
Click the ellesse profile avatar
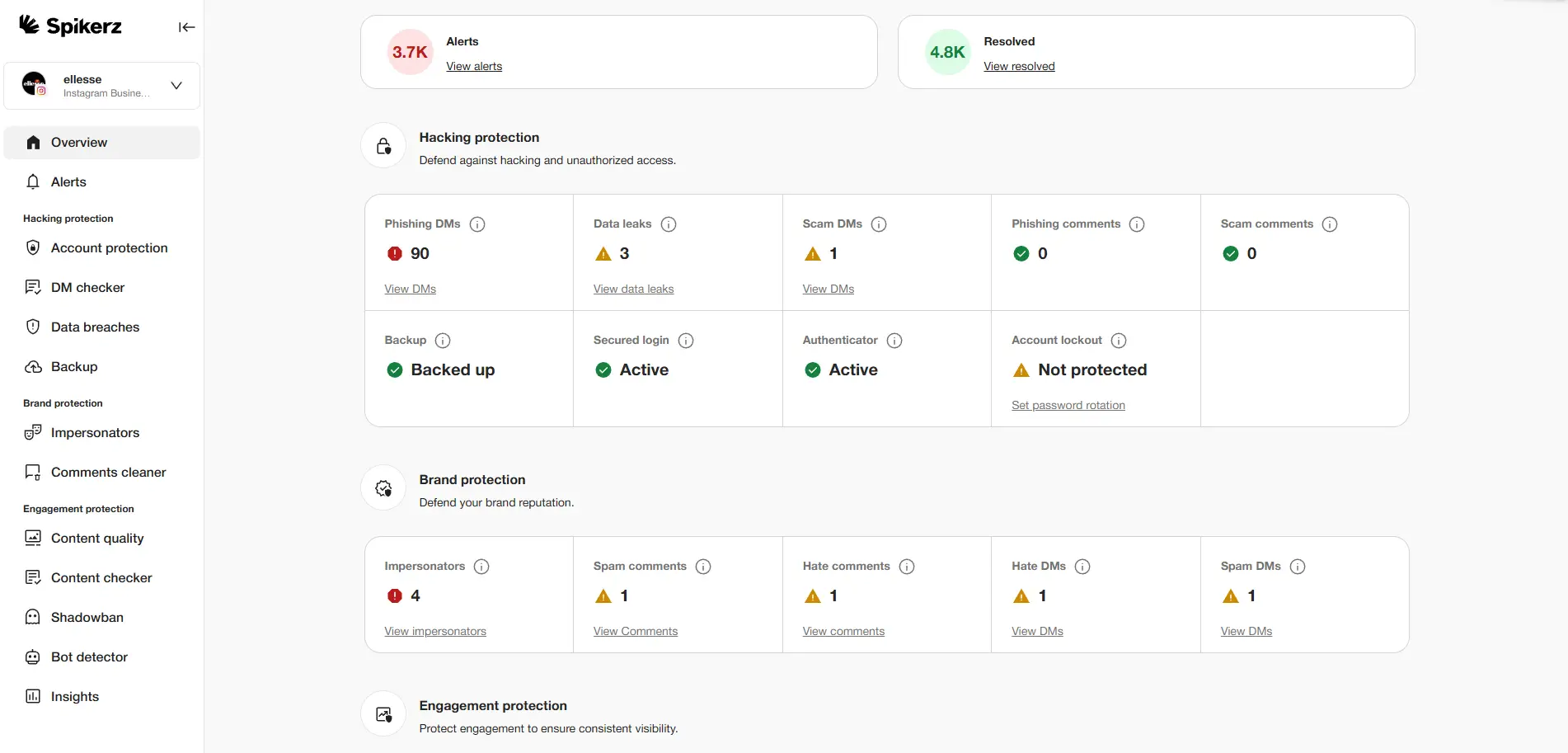point(34,84)
